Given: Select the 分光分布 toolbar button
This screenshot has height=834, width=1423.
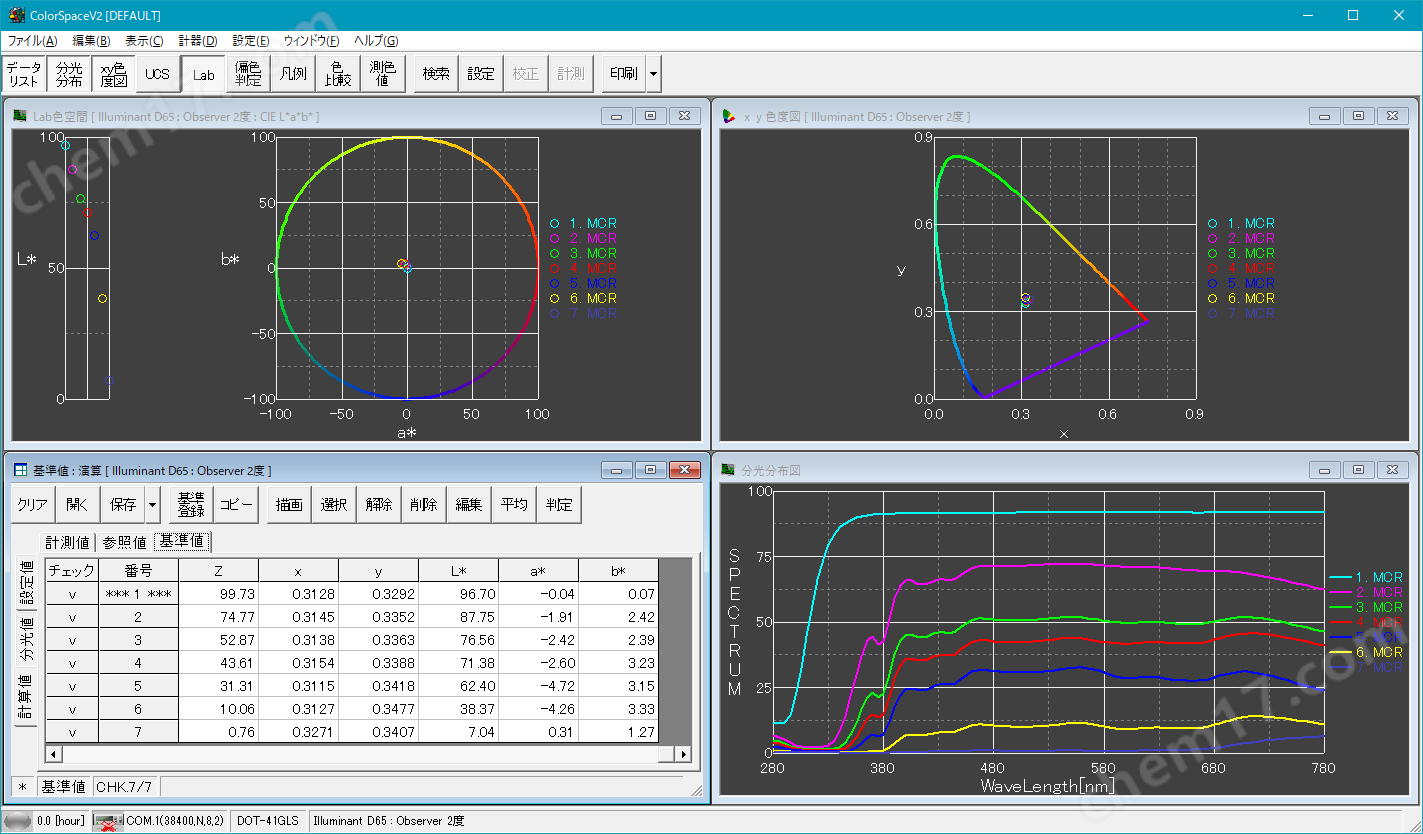Looking at the screenshot, I should pos(69,74).
